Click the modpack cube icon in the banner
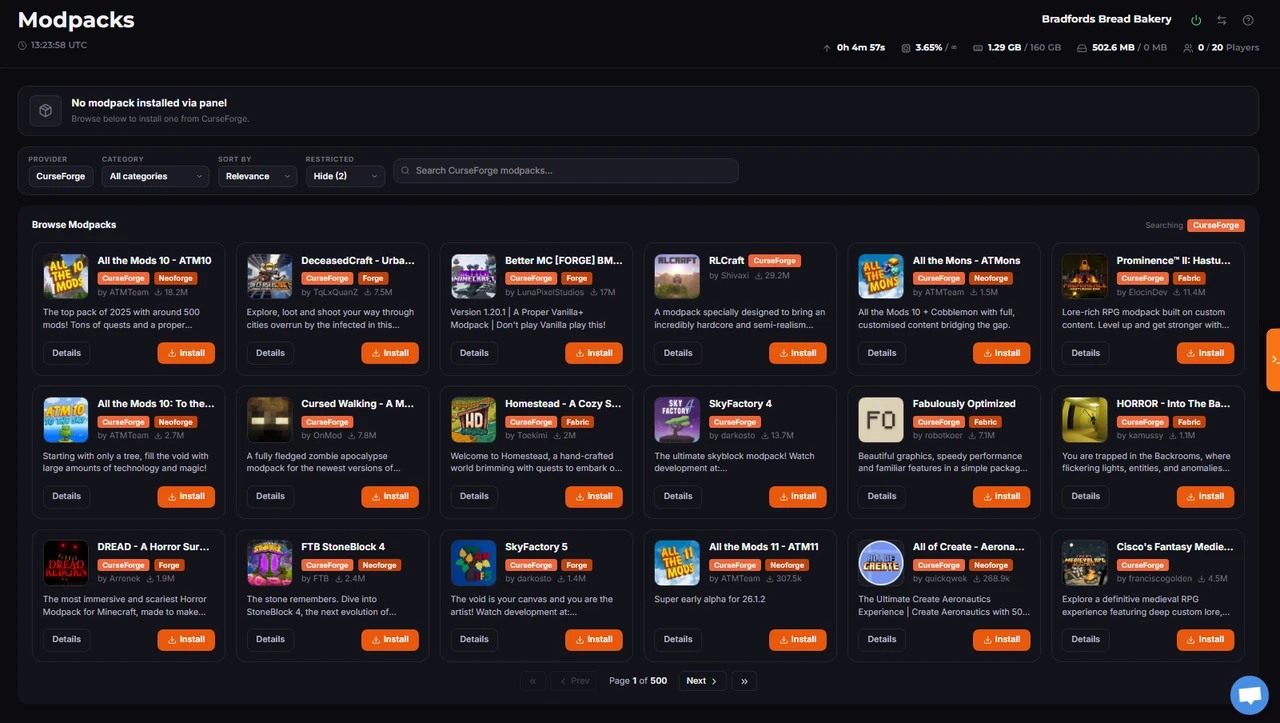The image size is (1280, 723). pos(46,110)
